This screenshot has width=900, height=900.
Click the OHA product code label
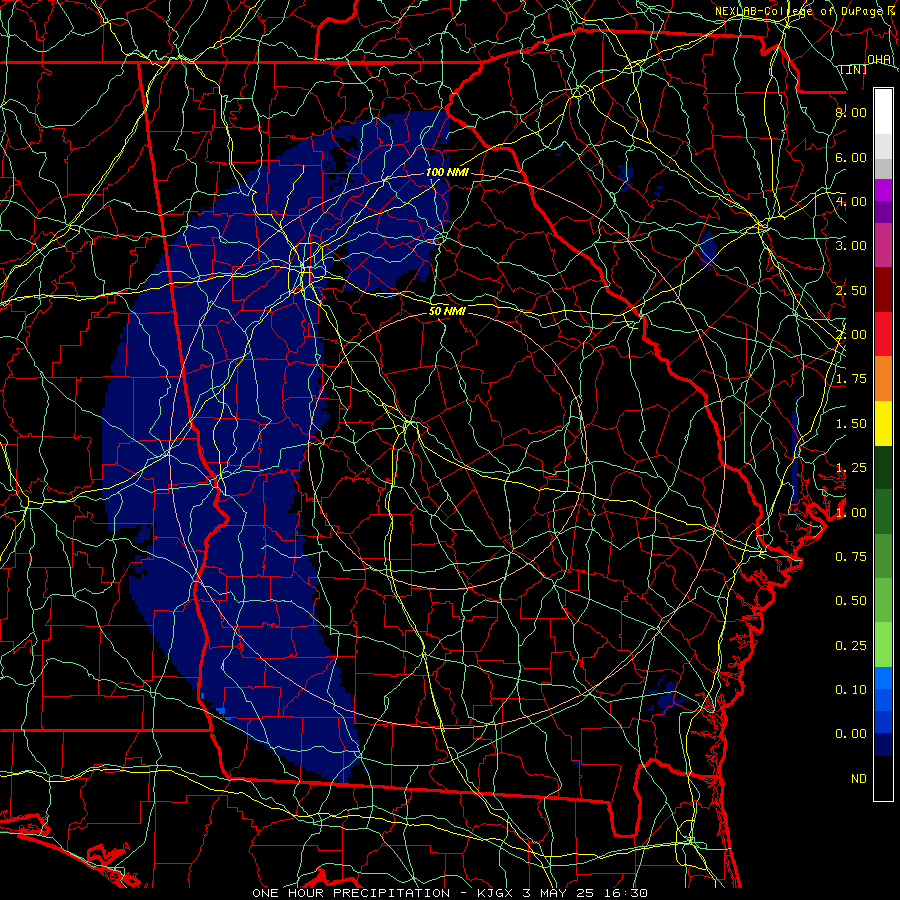tap(879, 59)
